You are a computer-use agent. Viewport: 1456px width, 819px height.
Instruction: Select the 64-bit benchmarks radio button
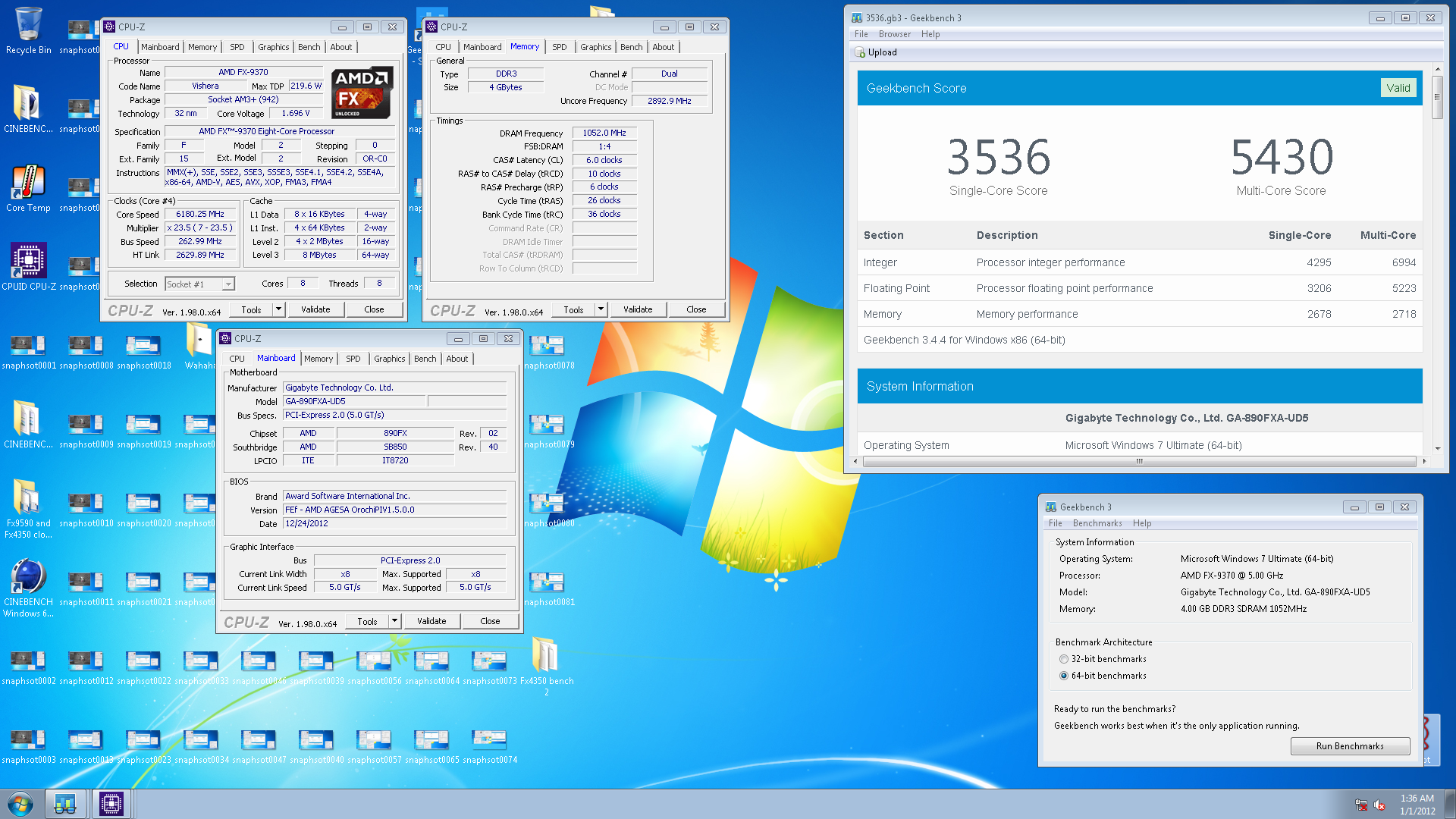point(1064,676)
